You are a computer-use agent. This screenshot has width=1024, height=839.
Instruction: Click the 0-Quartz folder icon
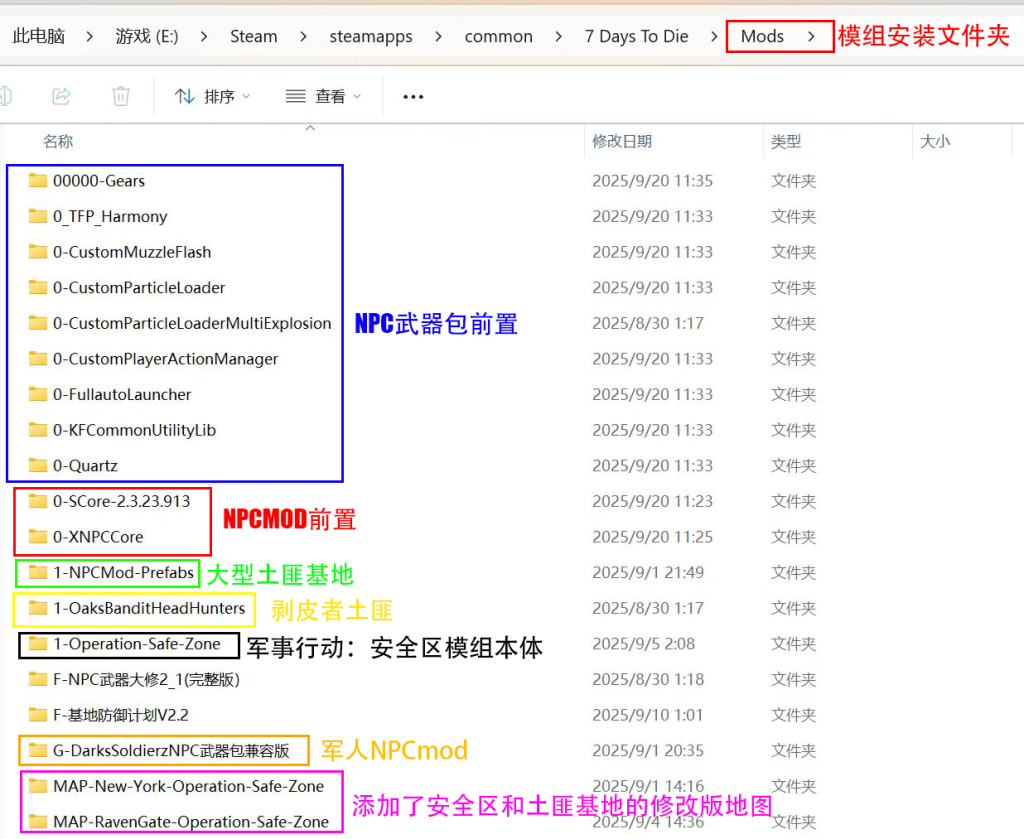(x=38, y=466)
